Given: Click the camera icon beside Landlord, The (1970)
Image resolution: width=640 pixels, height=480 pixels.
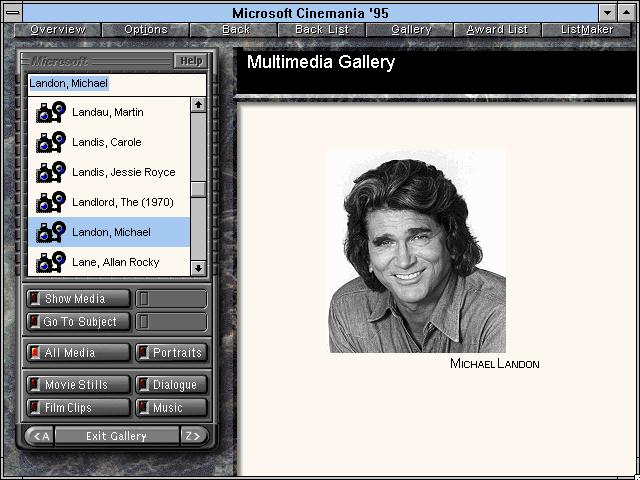Looking at the screenshot, I should pyautogui.click(x=51, y=202).
